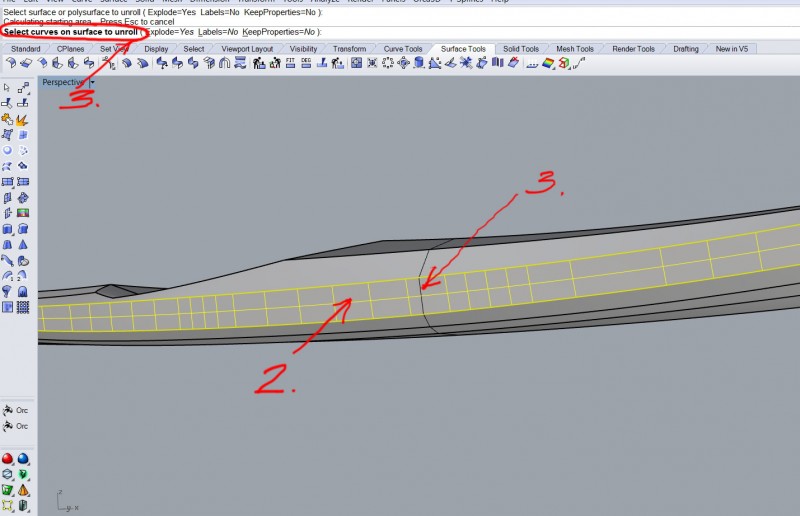800x516 pixels.
Task: Switch to the Standard toolbar tab
Action: coord(26,49)
